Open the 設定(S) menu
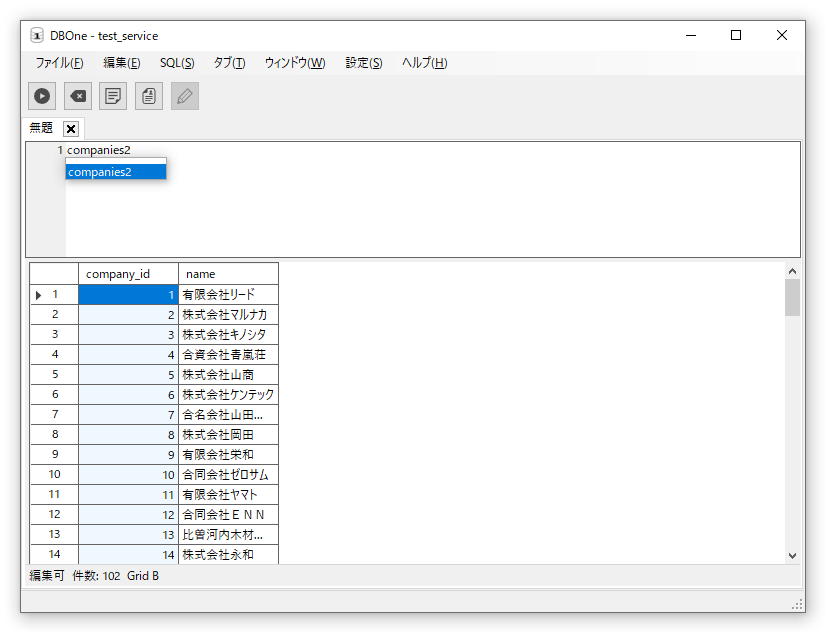Image resolution: width=826 pixels, height=633 pixels. [363, 63]
